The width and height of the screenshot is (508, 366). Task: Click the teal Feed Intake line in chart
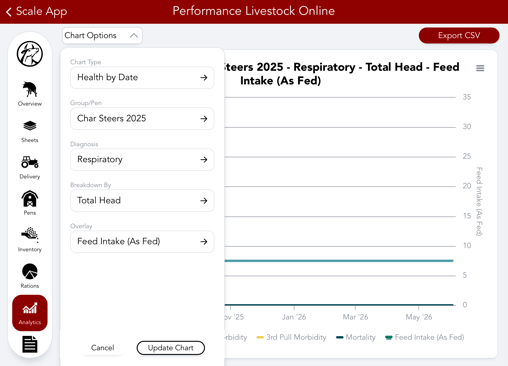pos(339,261)
